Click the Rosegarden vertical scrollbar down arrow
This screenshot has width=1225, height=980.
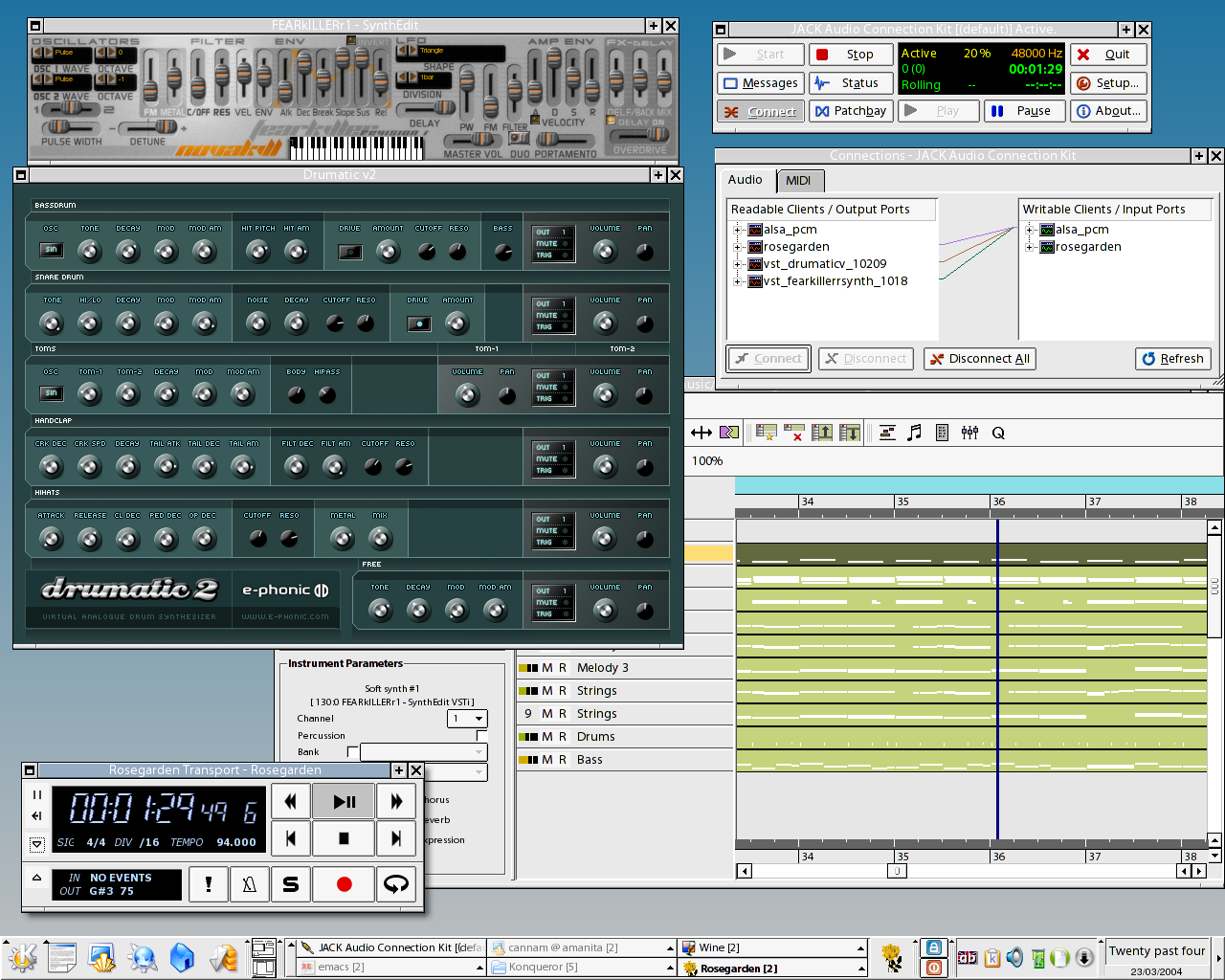pyautogui.click(x=1214, y=856)
